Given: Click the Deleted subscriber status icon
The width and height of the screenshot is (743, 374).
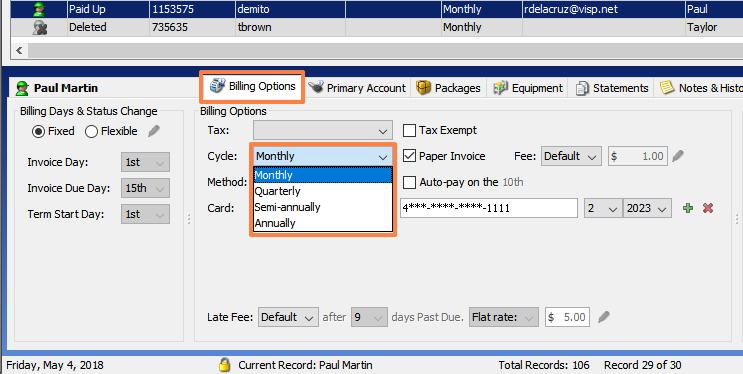Looking at the screenshot, I should (39, 27).
